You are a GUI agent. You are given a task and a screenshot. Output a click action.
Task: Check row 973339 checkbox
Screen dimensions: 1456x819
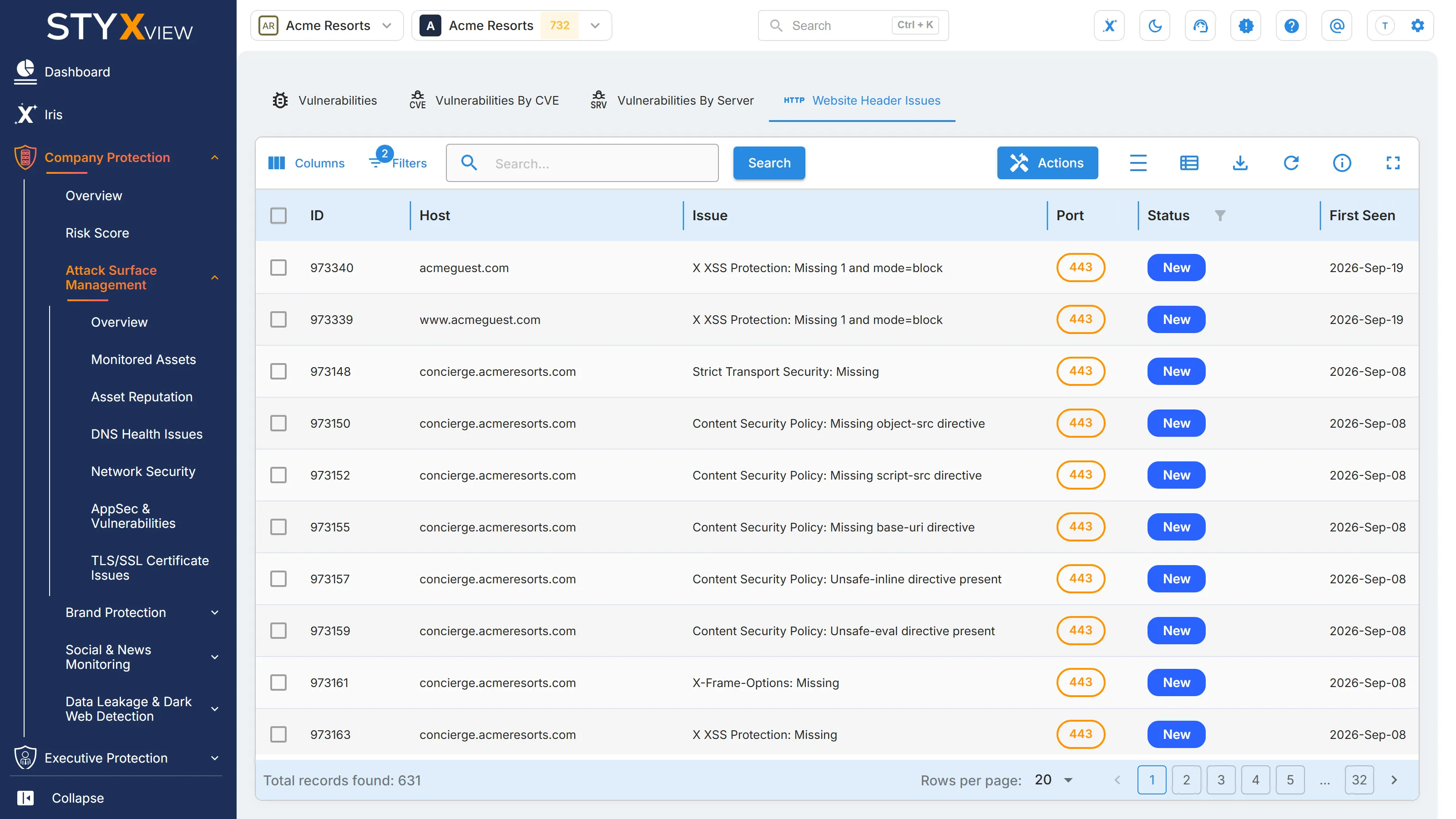(278, 319)
